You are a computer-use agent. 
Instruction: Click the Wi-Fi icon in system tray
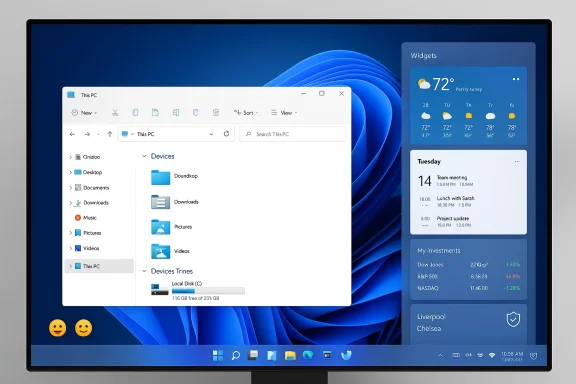click(x=492, y=355)
